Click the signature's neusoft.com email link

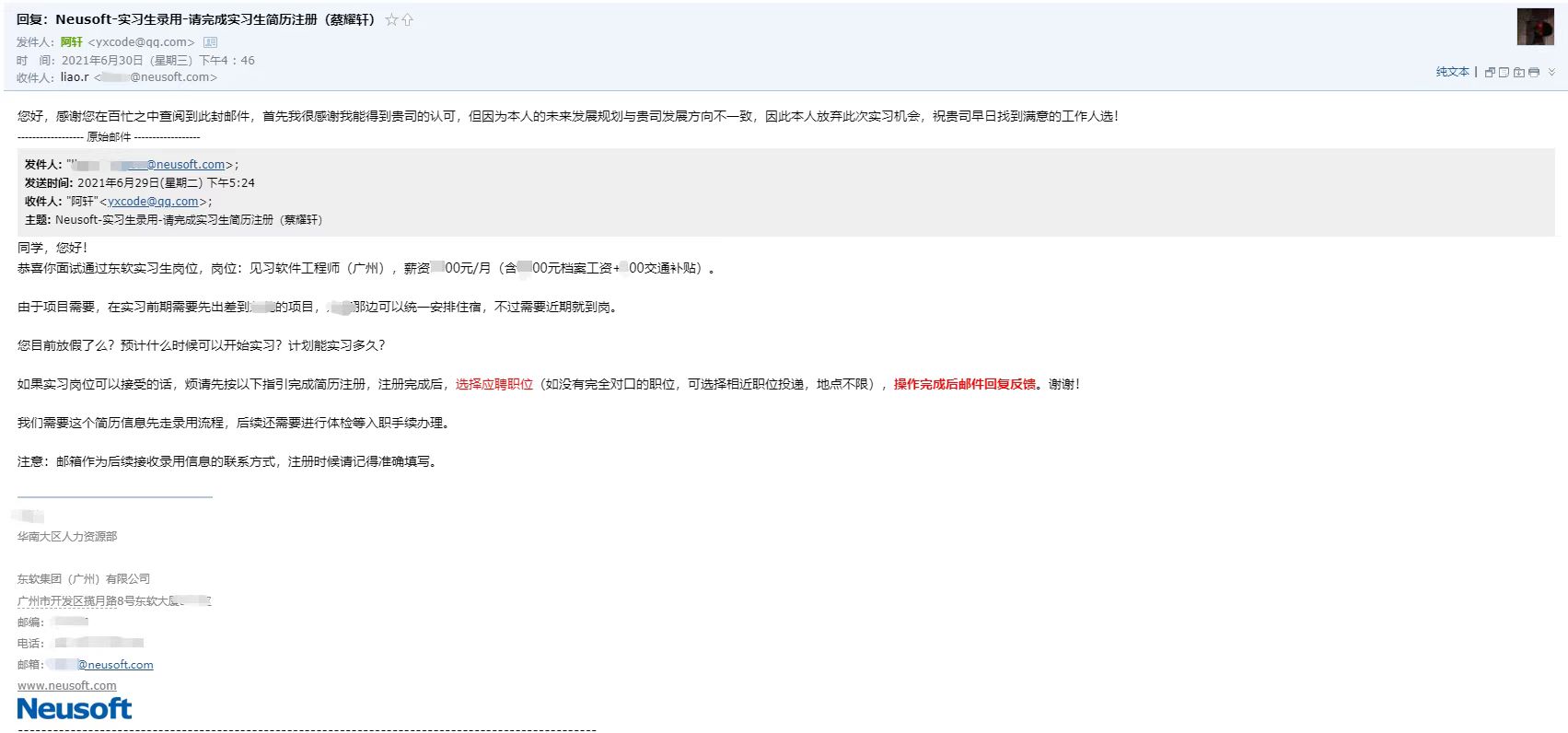click(x=115, y=665)
